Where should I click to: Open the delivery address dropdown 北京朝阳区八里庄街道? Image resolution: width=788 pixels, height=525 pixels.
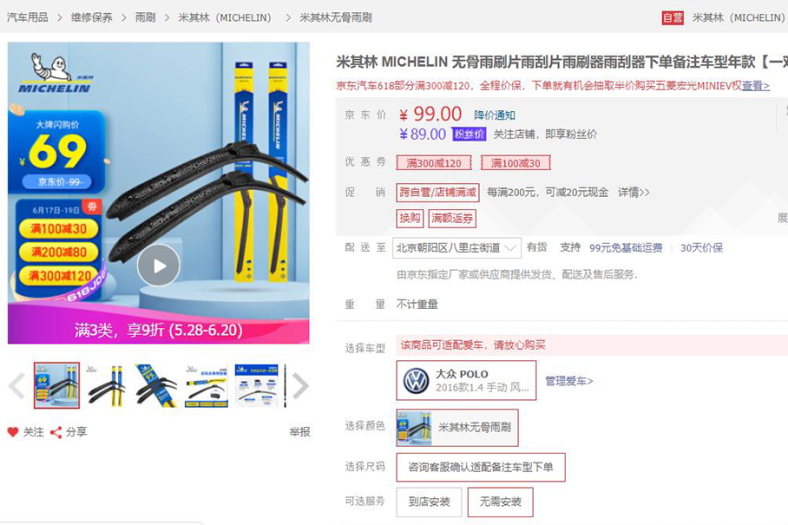pos(456,248)
